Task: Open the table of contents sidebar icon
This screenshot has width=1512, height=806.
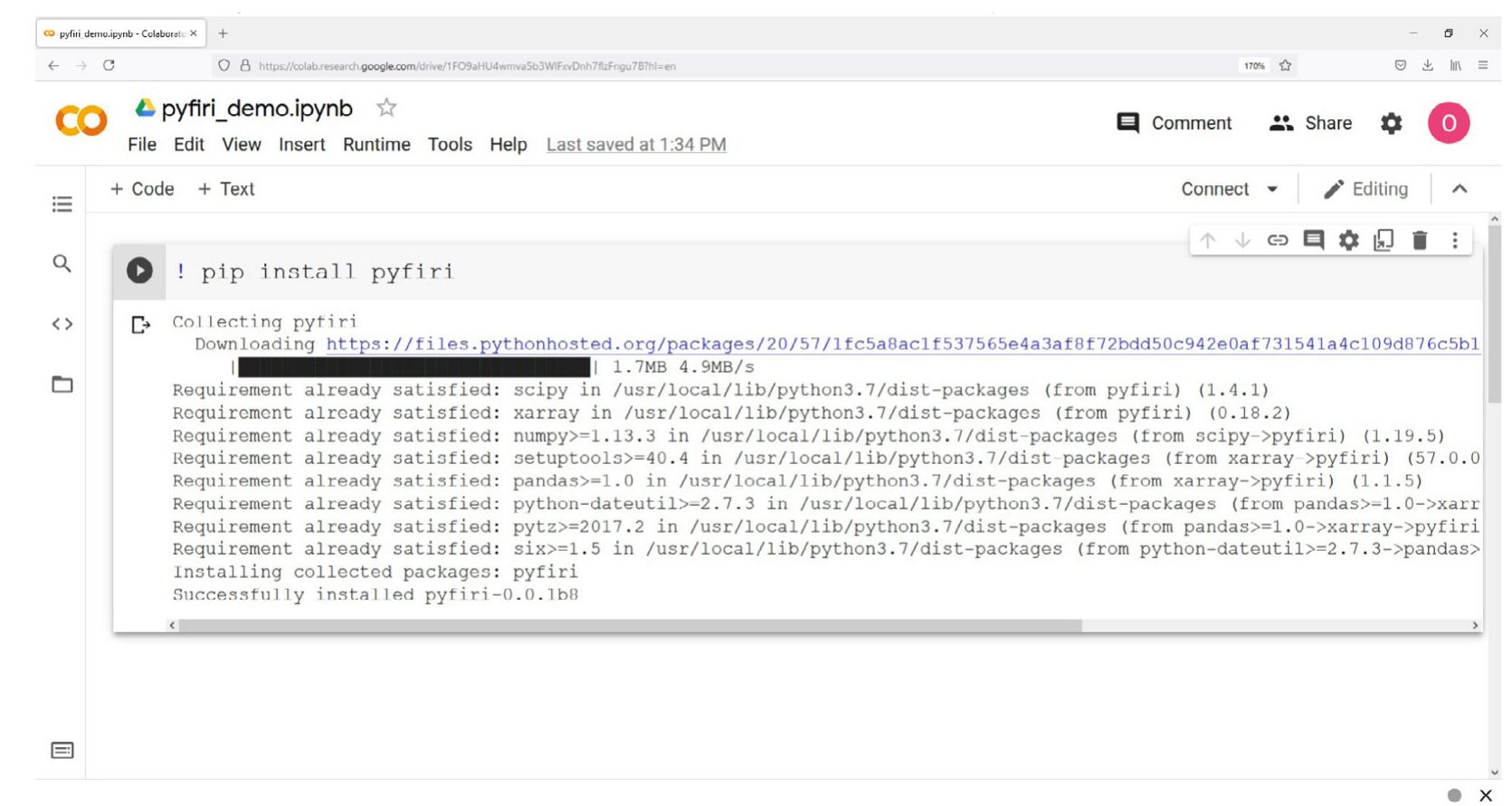Action: click(x=62, y=204)
